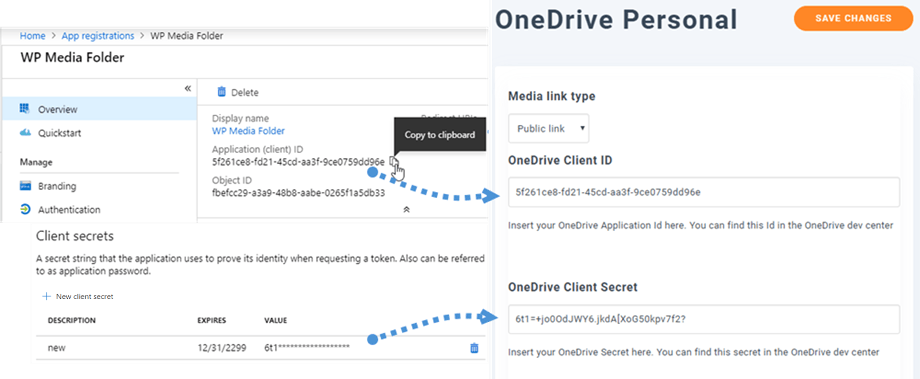Click the Delete button label
This screenshot has height=379, width=920.
[x=245, y=92]
